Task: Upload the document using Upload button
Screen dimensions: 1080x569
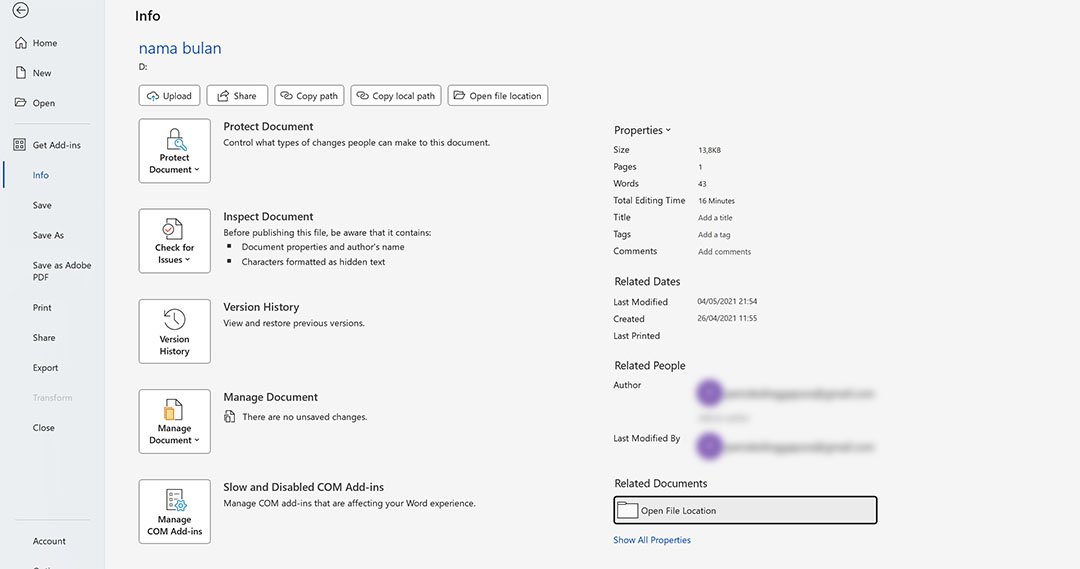Action: coord(169,96)
